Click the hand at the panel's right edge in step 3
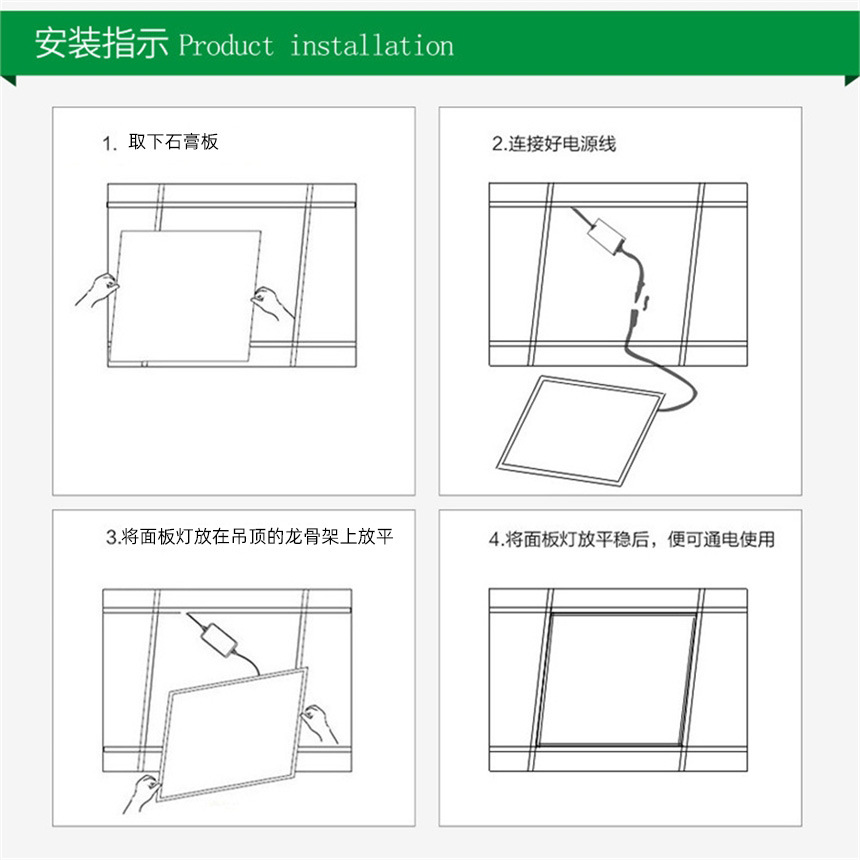 [320, 723]
